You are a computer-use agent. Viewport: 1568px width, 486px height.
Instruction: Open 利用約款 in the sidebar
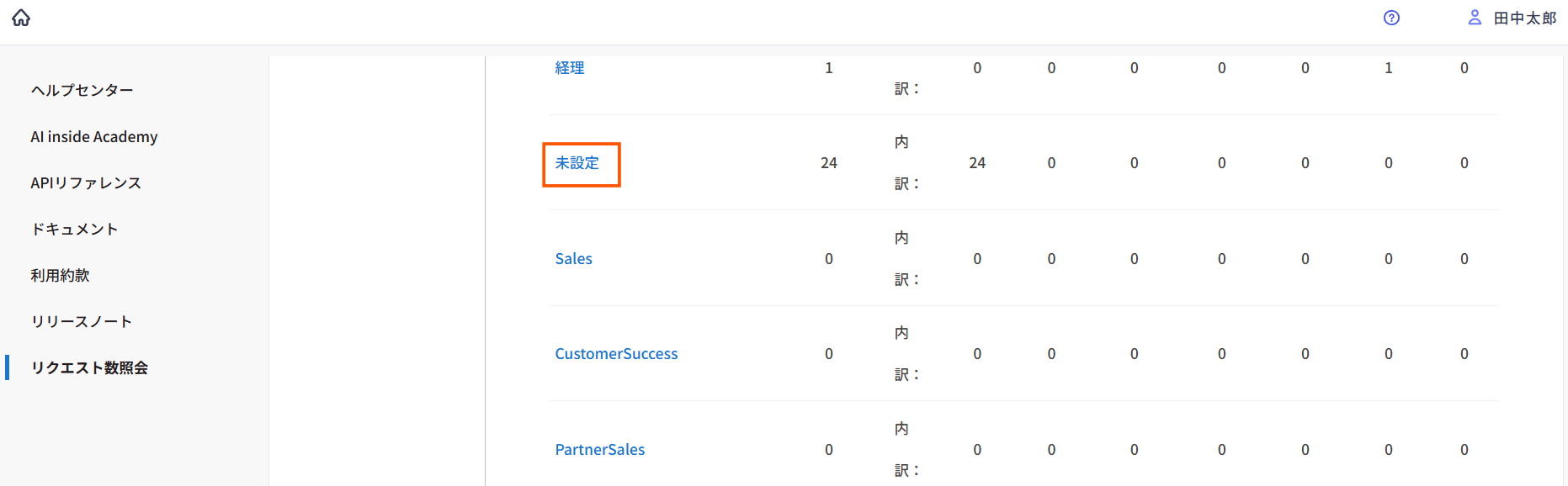pyautogui.click(x=60, y=275)
